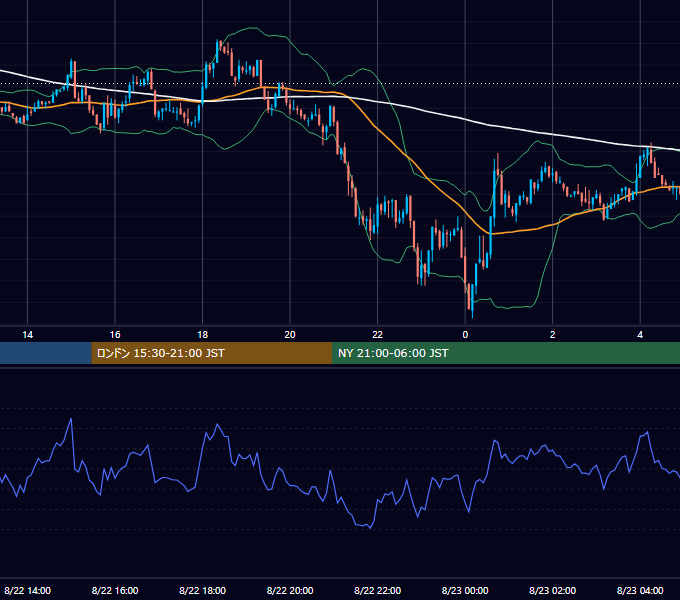Click the 0 hour label on price chart axis
Viewport: 680px width, 600px height.
click(465, 335)
